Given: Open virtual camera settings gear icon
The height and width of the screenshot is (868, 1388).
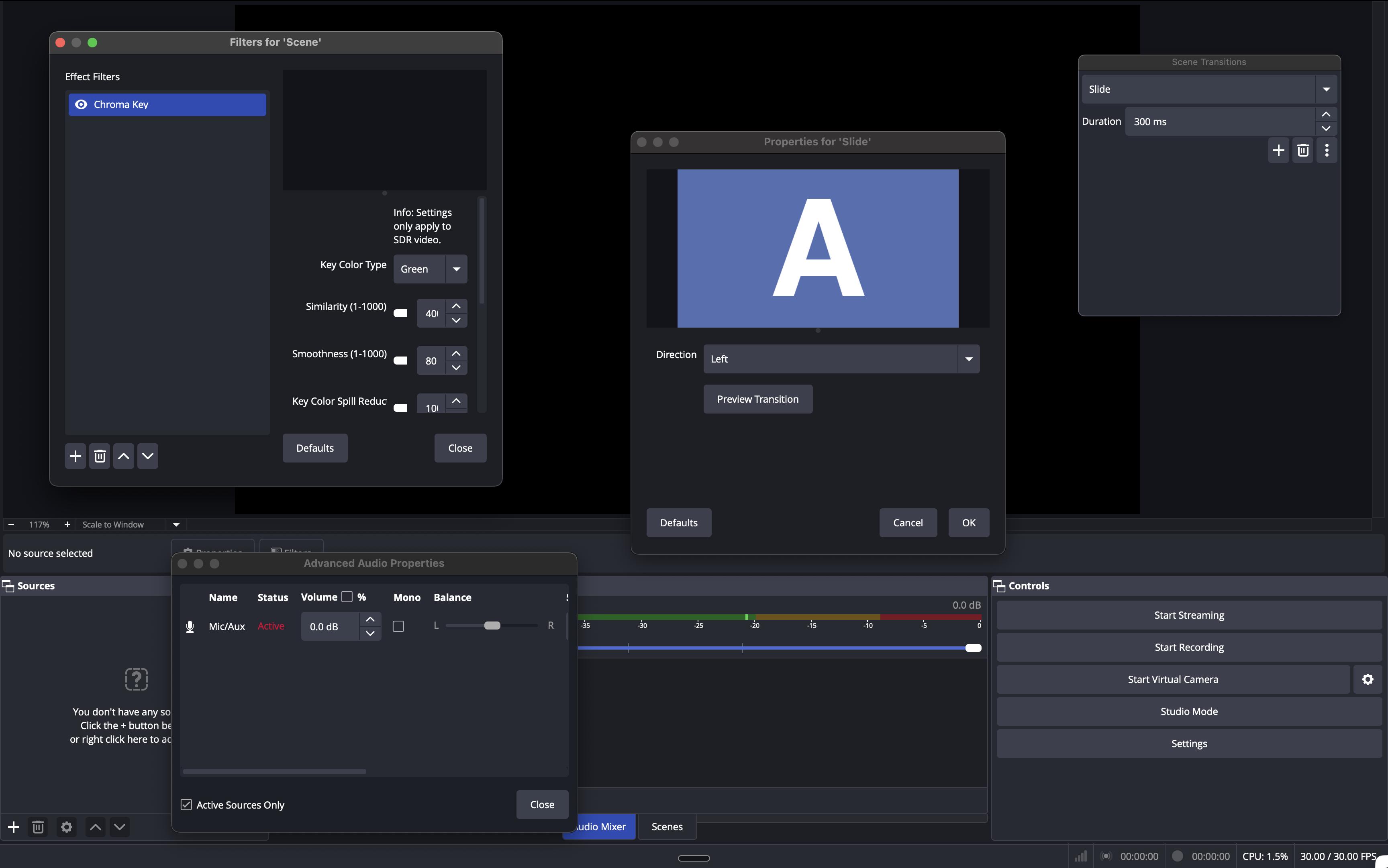Looking at the screenshot, I should click(1368, 679).
